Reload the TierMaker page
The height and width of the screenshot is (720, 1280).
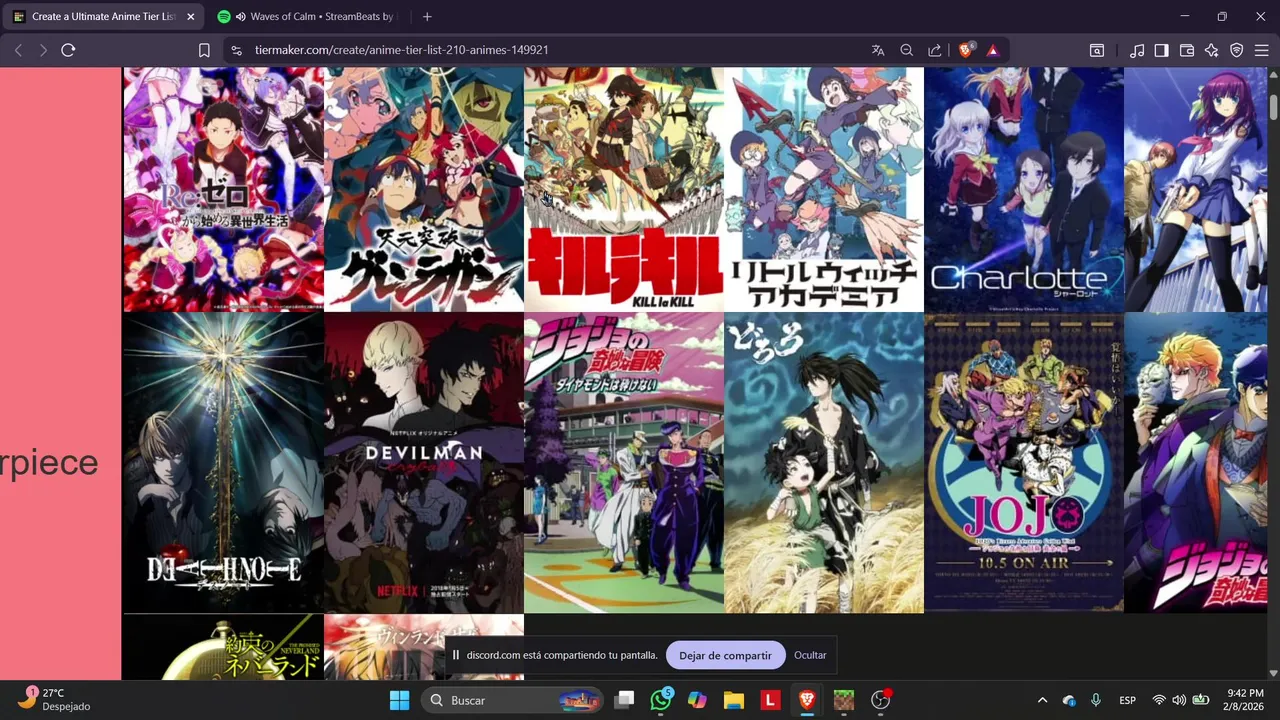(x=68, y=50)
